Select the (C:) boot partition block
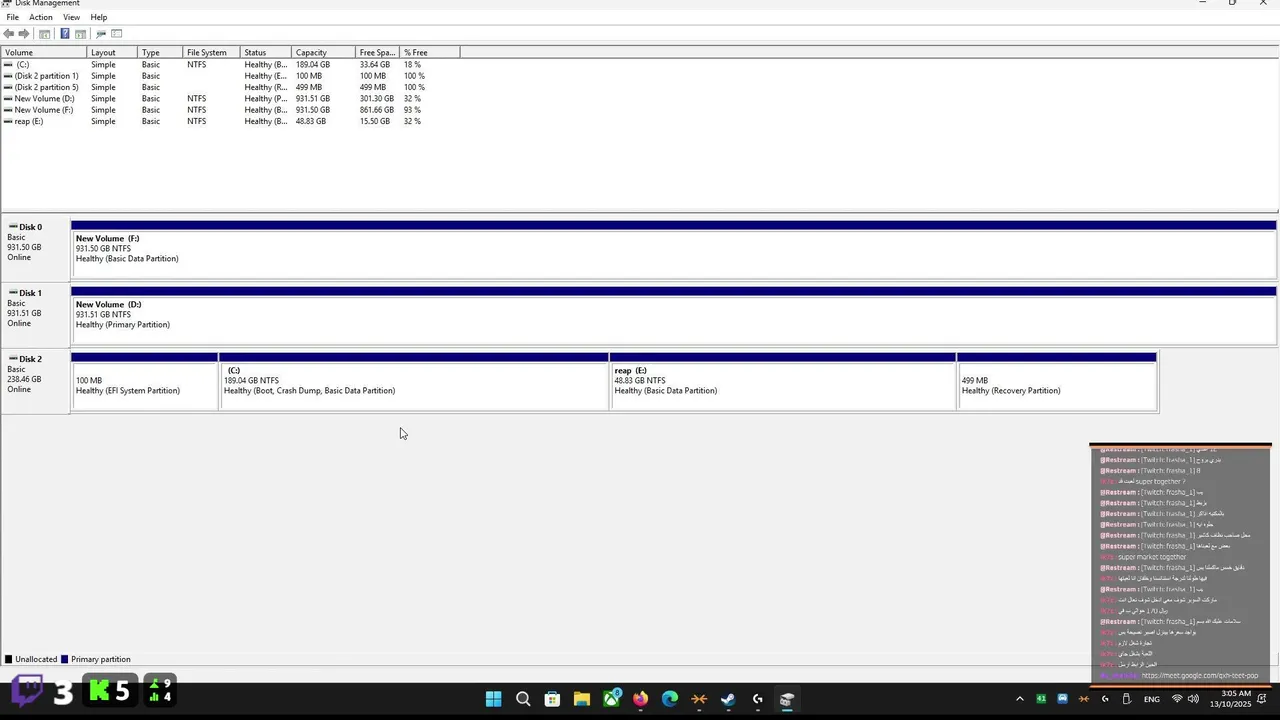 click(x=414, y=382)
